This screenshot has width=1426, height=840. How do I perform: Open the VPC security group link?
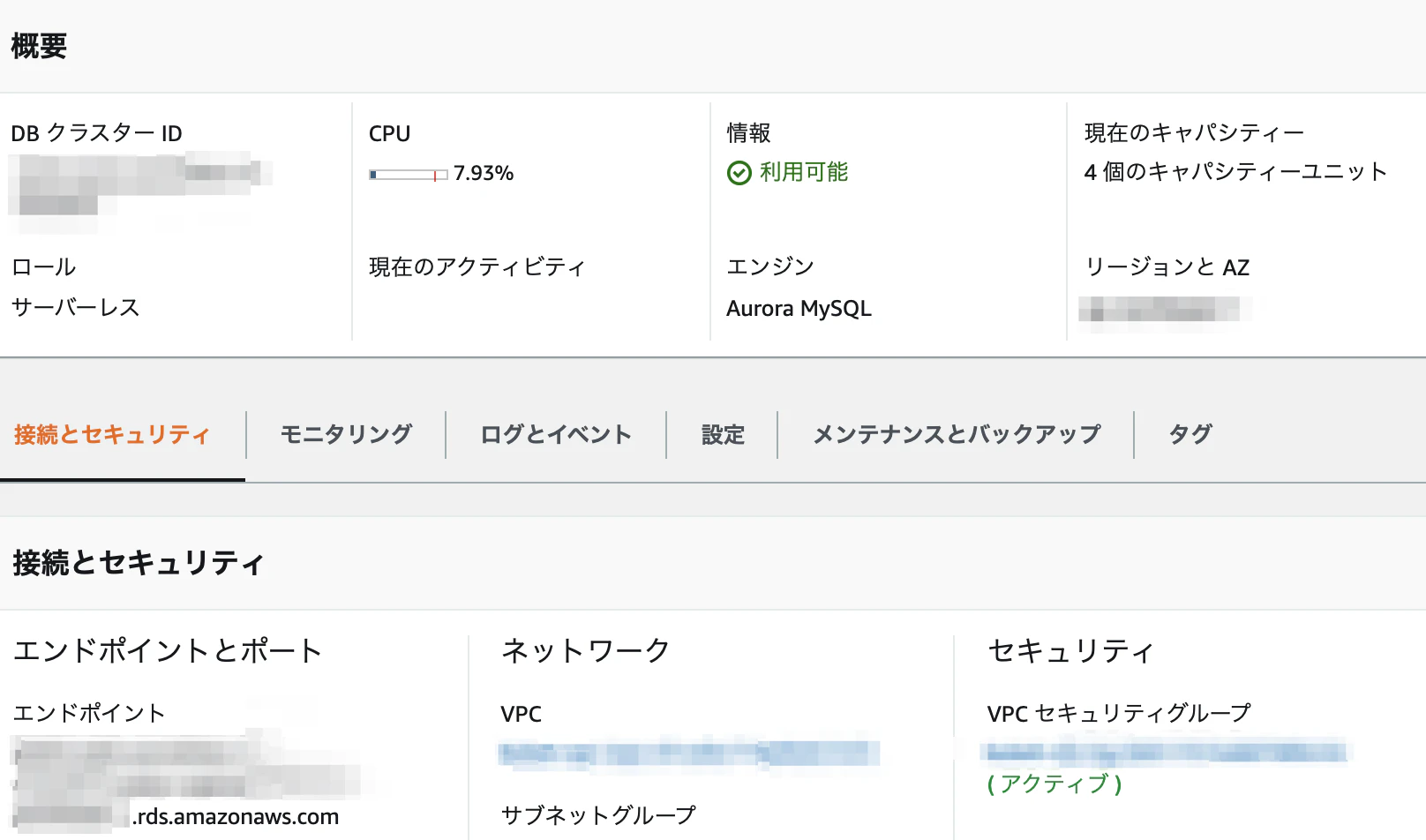tap(1167, 752)
